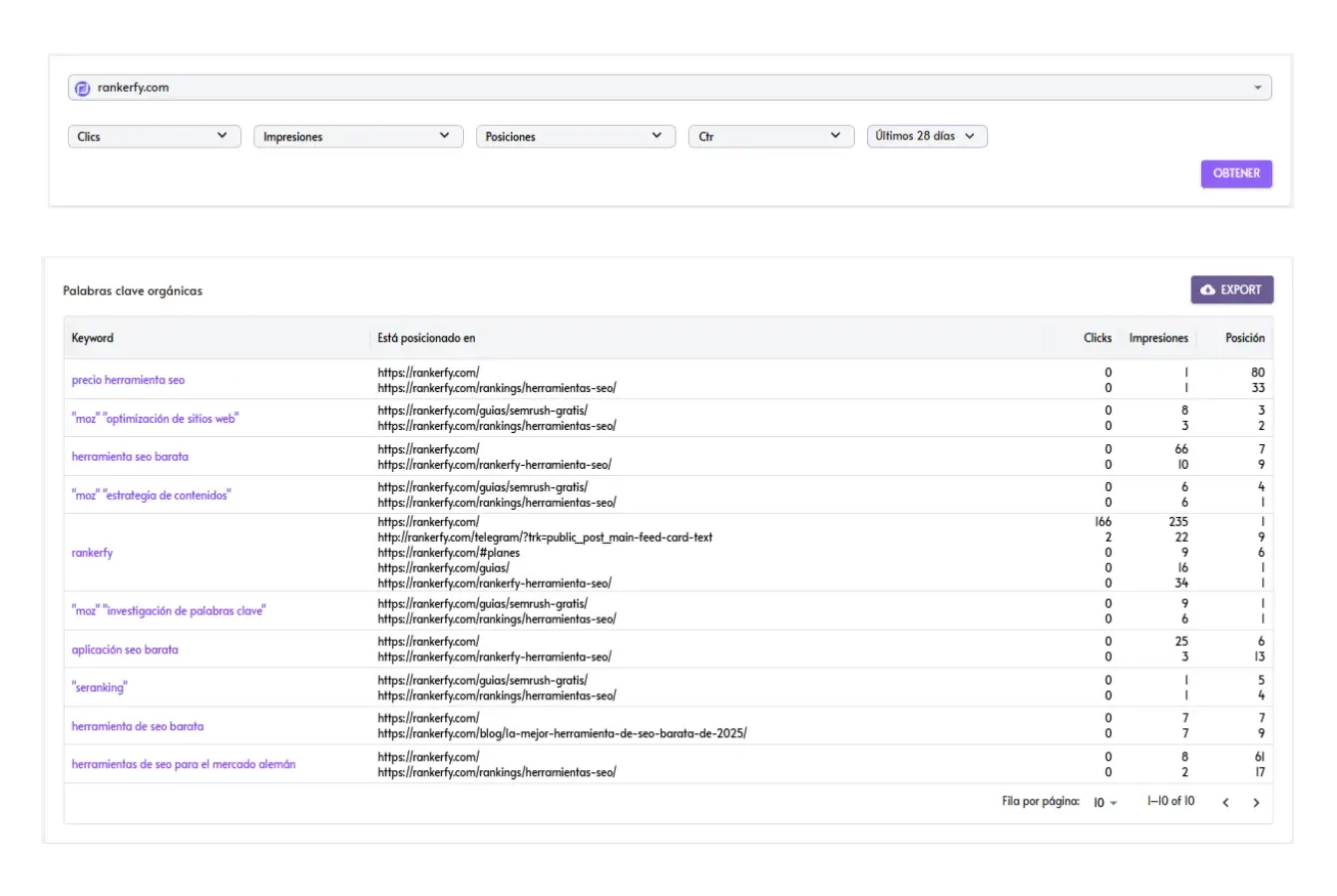Screen dimensions: 1337x896
Task: Sort by the Keyword column header
Action: 93,338
